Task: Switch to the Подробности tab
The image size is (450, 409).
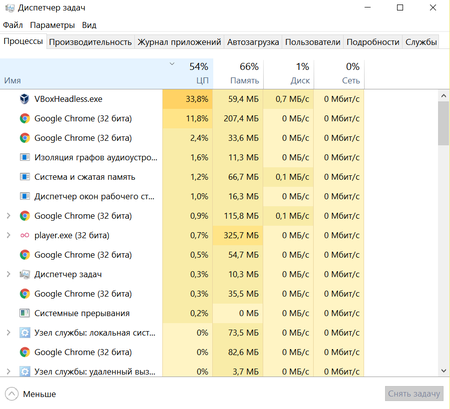Action: [x=373, y=42]
